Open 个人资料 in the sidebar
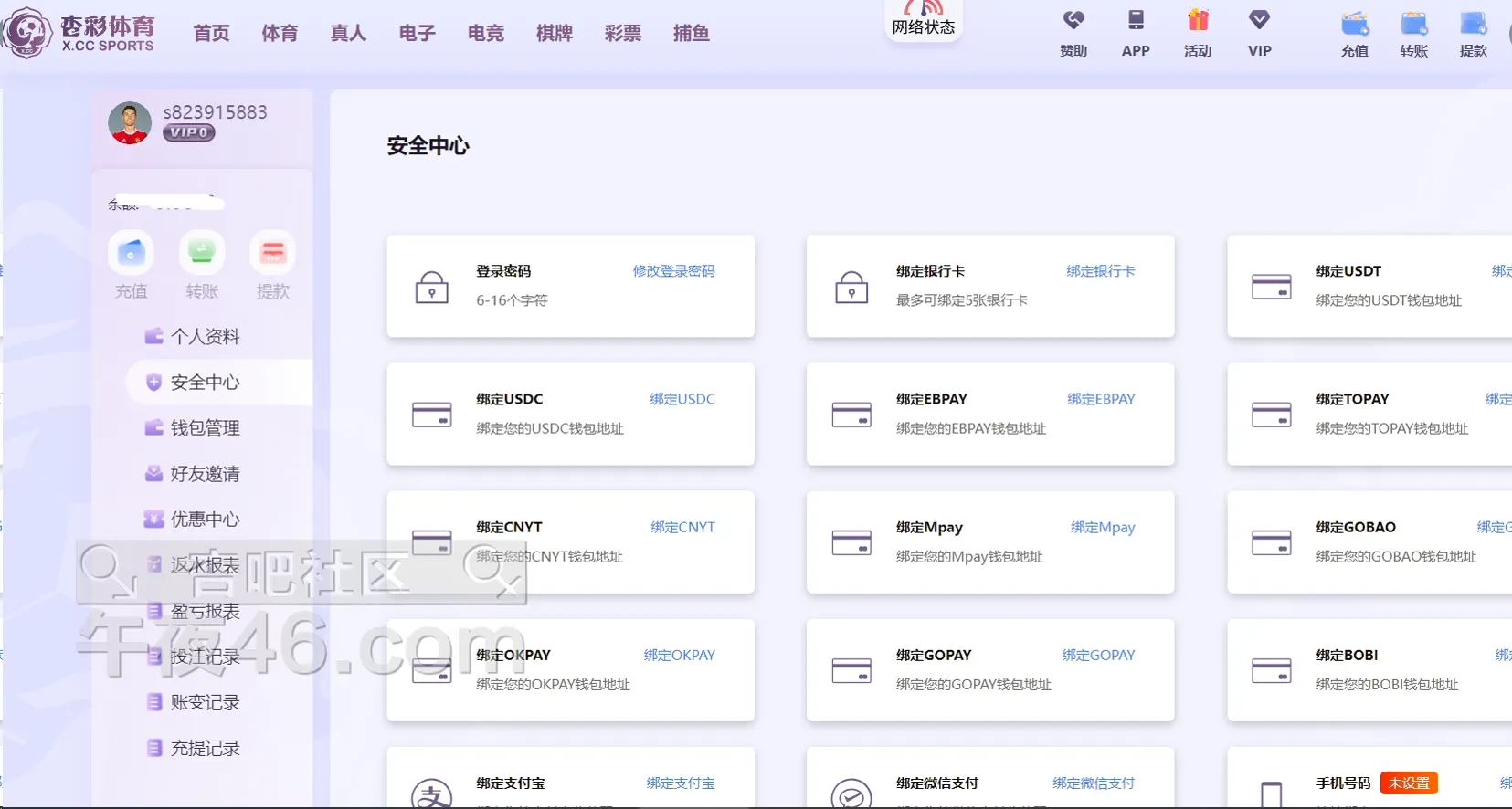 coord(205,337)
